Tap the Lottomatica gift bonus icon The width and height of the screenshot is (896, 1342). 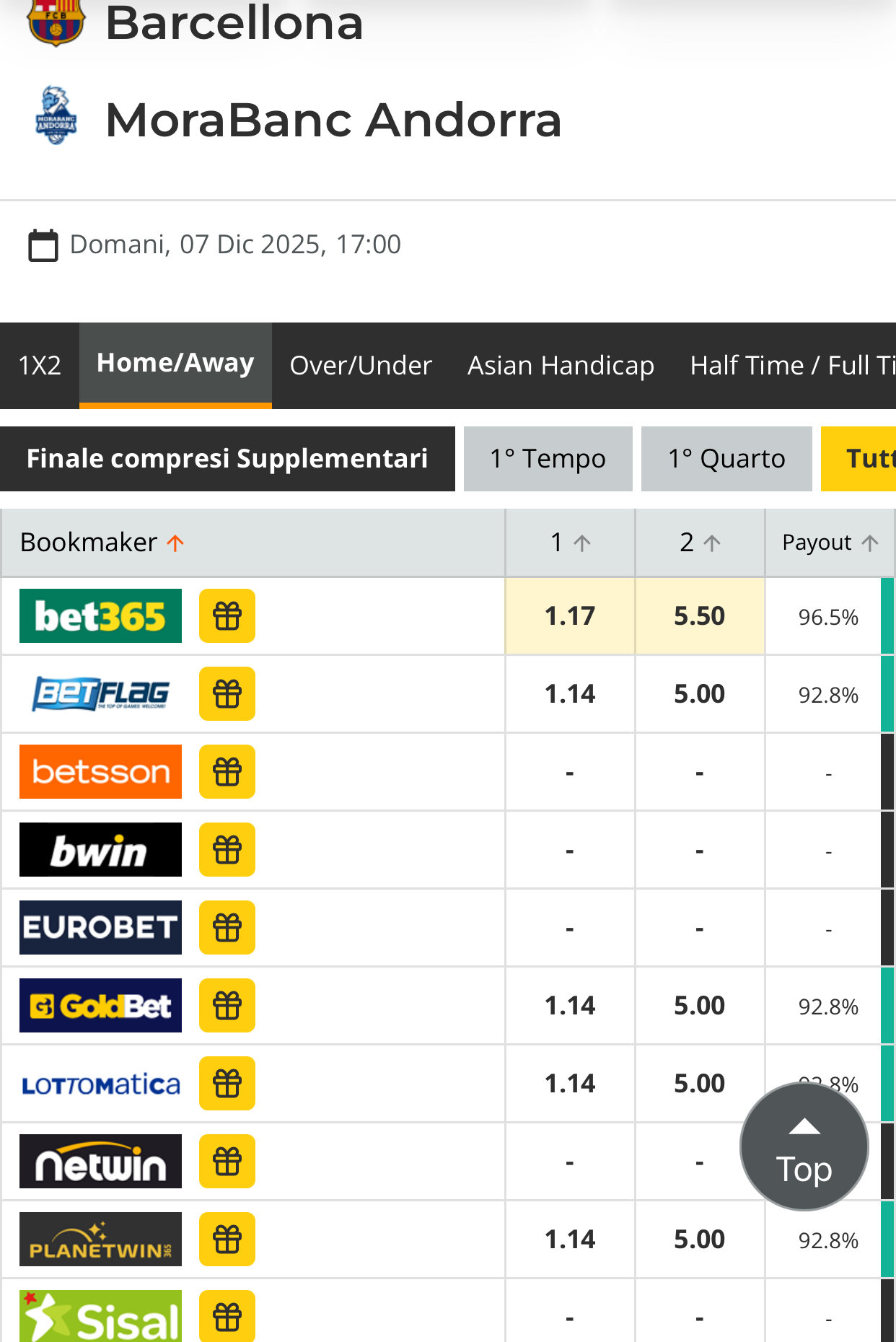click(x=227, y=1084)
